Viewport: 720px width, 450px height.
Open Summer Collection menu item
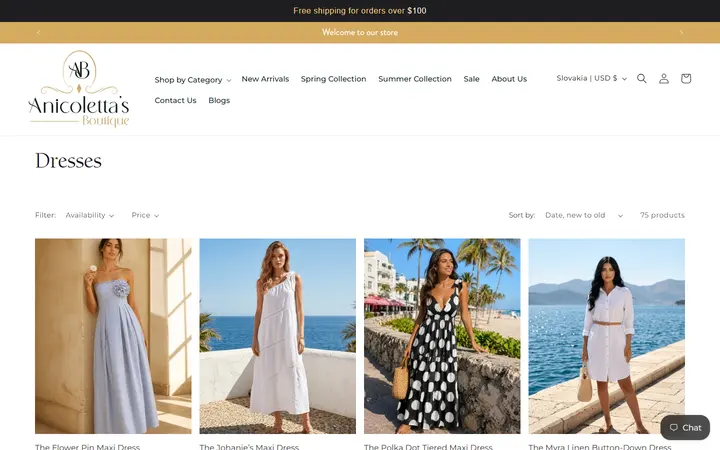pyautogui.click(x=415, y=79)
